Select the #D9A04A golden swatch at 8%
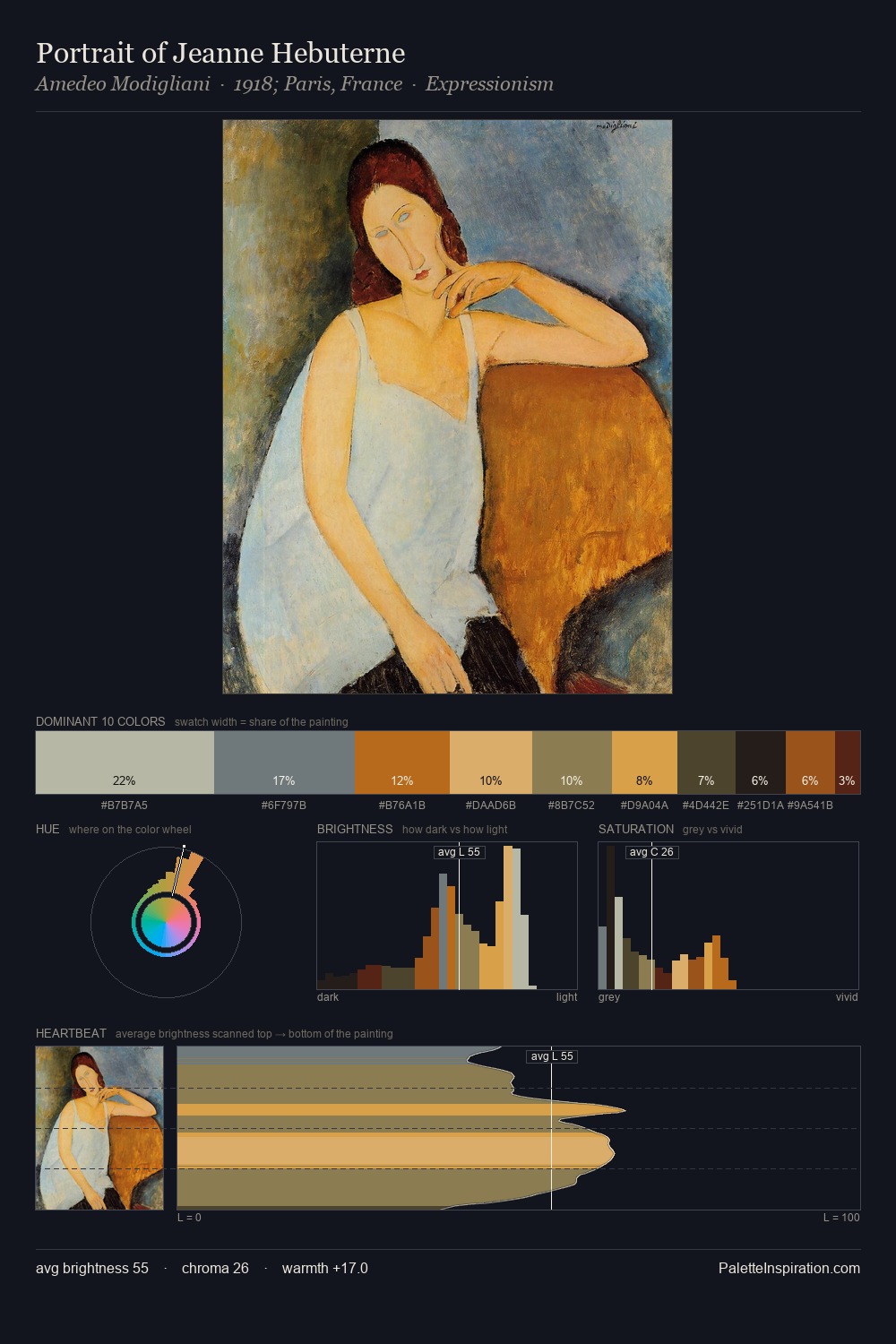The image size is (896, 1344). pos(644,762)
